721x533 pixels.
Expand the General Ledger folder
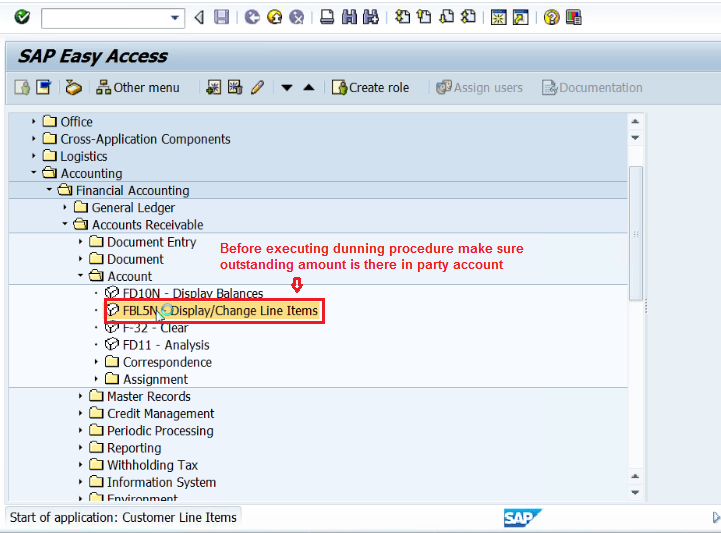coord(65,207)
